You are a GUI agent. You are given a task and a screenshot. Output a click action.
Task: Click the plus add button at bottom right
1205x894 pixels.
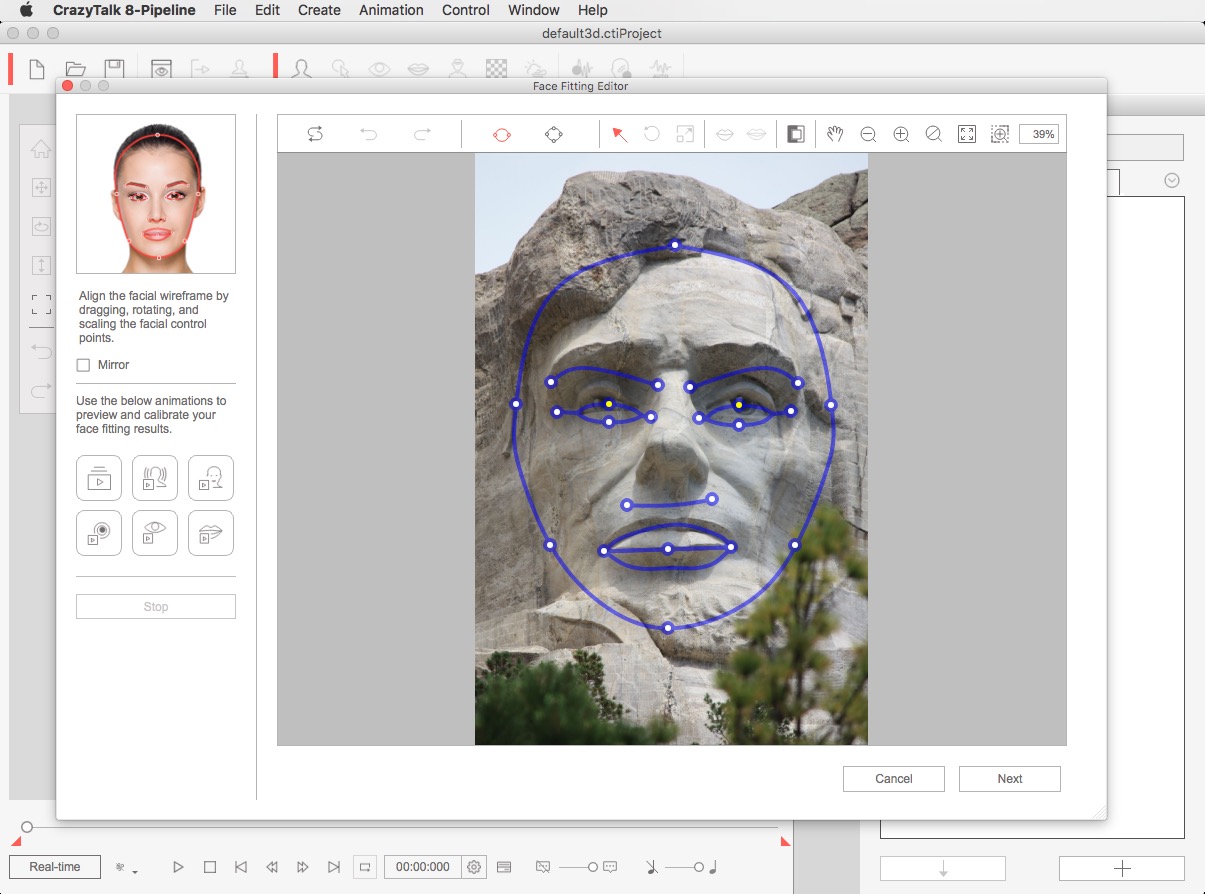click(1122, 868)
